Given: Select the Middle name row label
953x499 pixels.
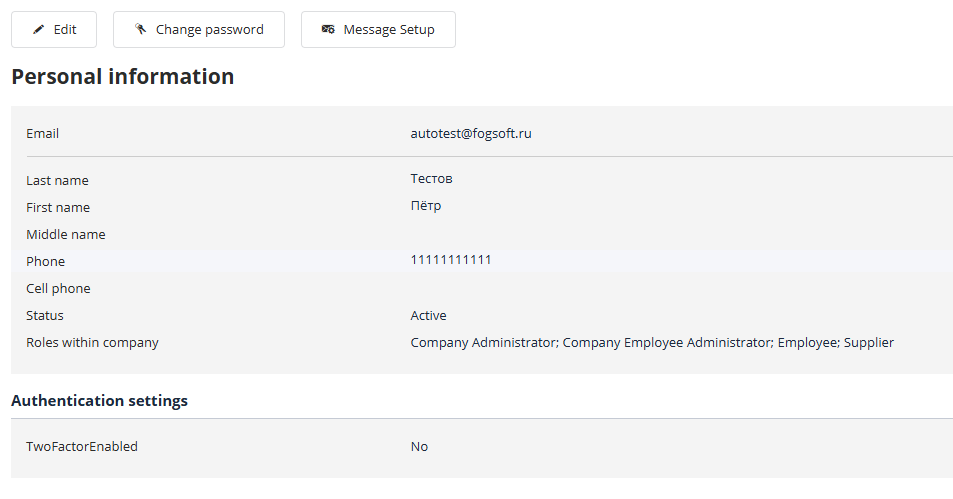Looking at the screenshot, I should pos(65,234).
